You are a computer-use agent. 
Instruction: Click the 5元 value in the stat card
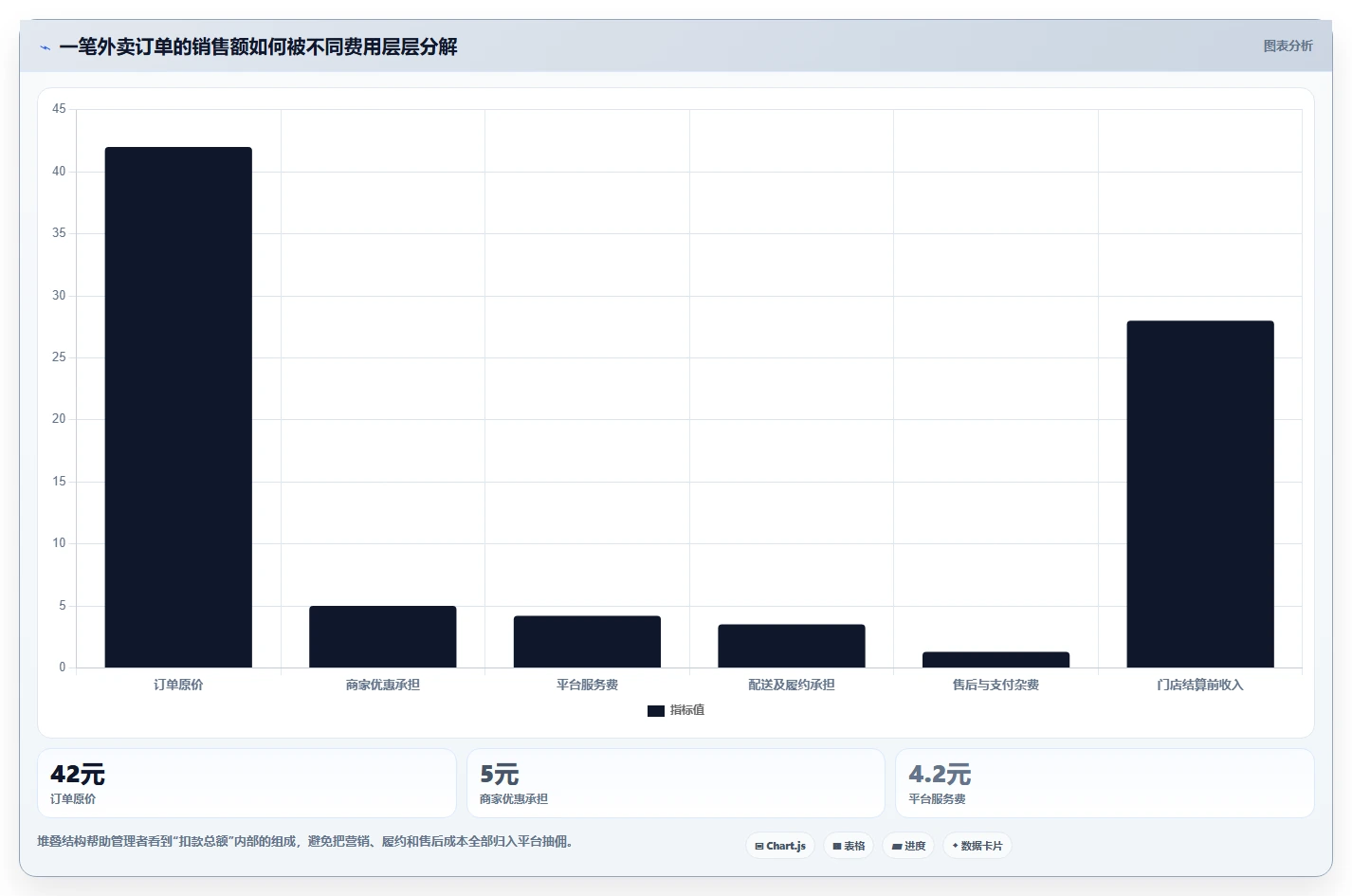[x=500, y=775]
